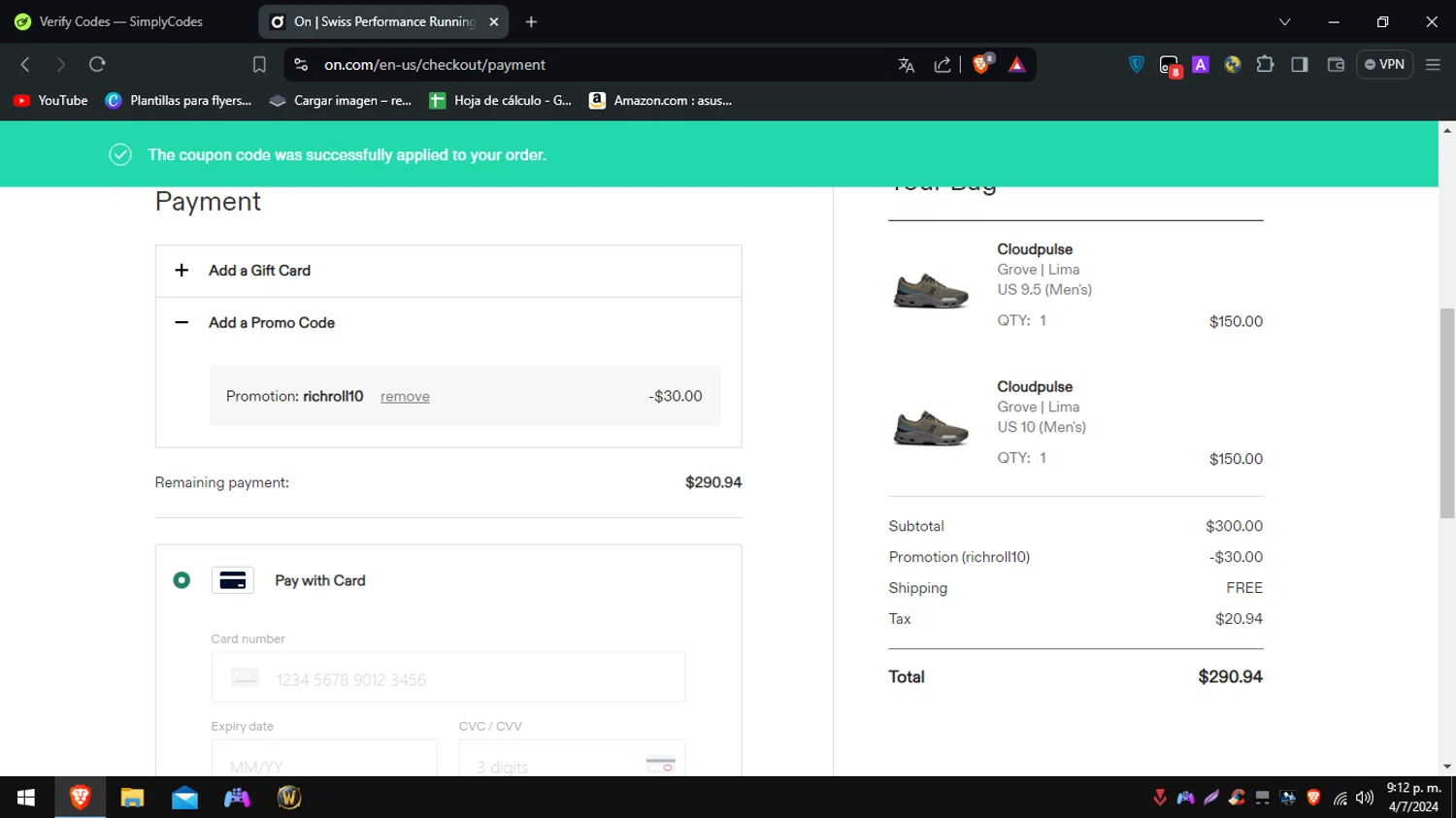
Task: Select Pay with Card radio button
Action: [182, 580]
